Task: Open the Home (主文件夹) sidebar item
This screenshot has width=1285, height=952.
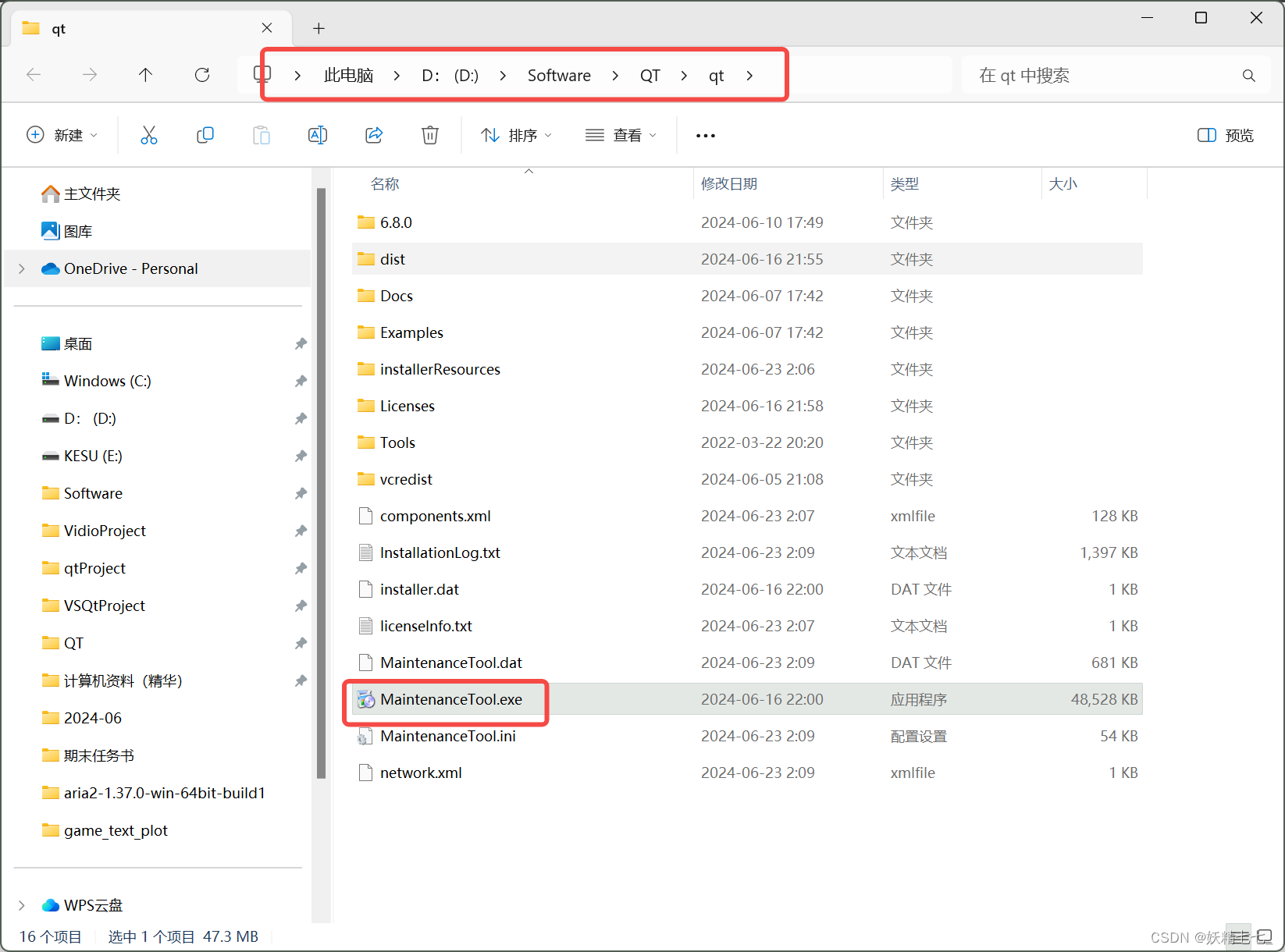Action: point(81,194)
